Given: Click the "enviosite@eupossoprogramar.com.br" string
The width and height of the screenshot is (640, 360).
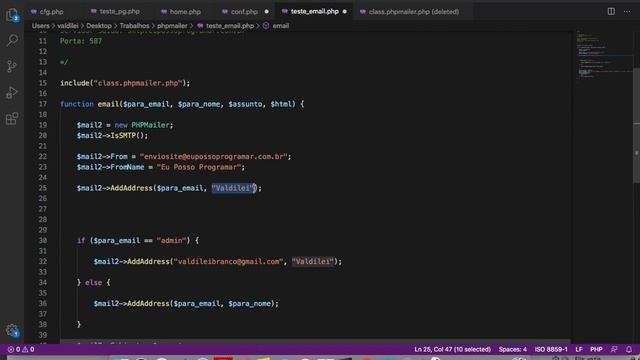Looking at the screenshot, I should 213,157.
